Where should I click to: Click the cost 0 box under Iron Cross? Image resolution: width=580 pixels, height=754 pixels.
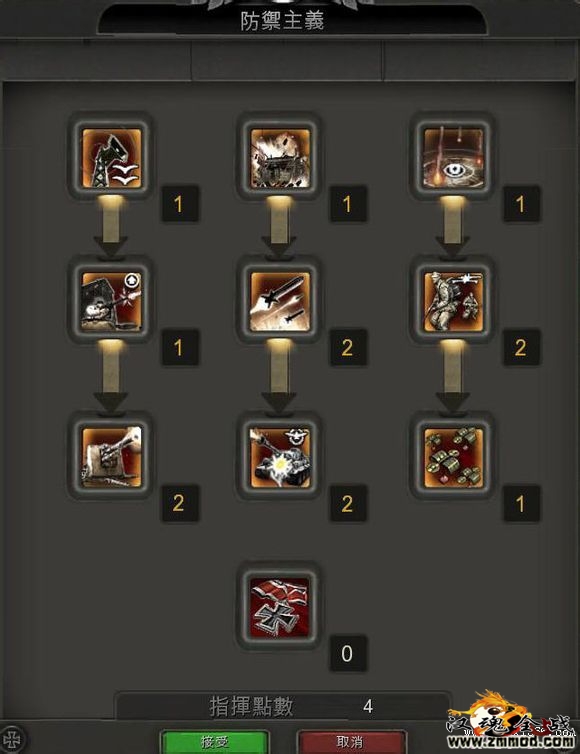pos(347,653)
